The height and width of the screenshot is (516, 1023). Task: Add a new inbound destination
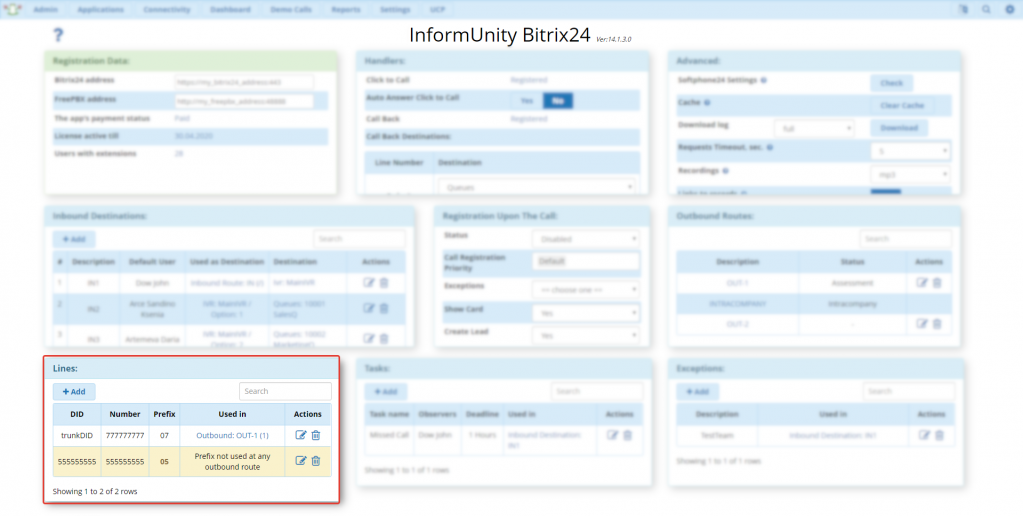(x=74, y=239)
